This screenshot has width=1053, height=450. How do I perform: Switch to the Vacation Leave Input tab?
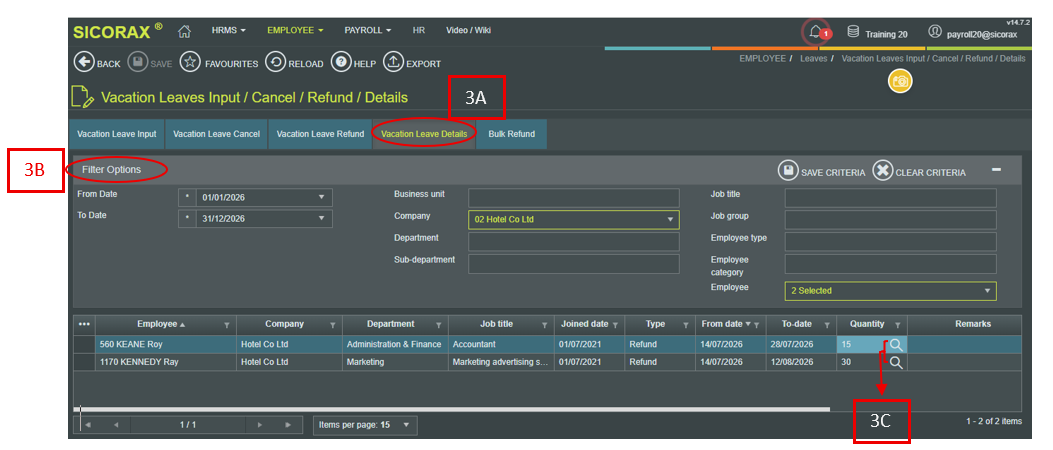[x=116, y=134]
